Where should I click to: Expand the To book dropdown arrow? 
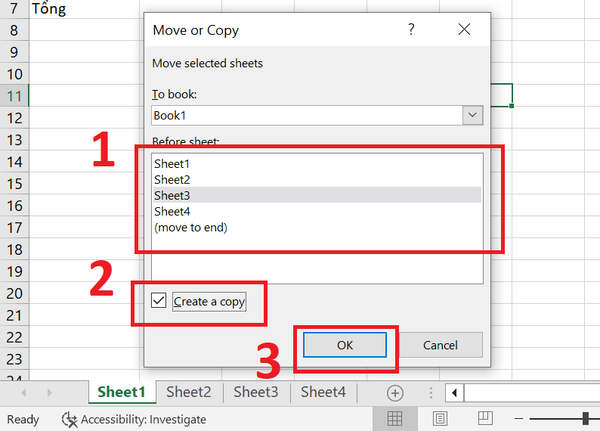pyautogui.click(x=473, y=115)
